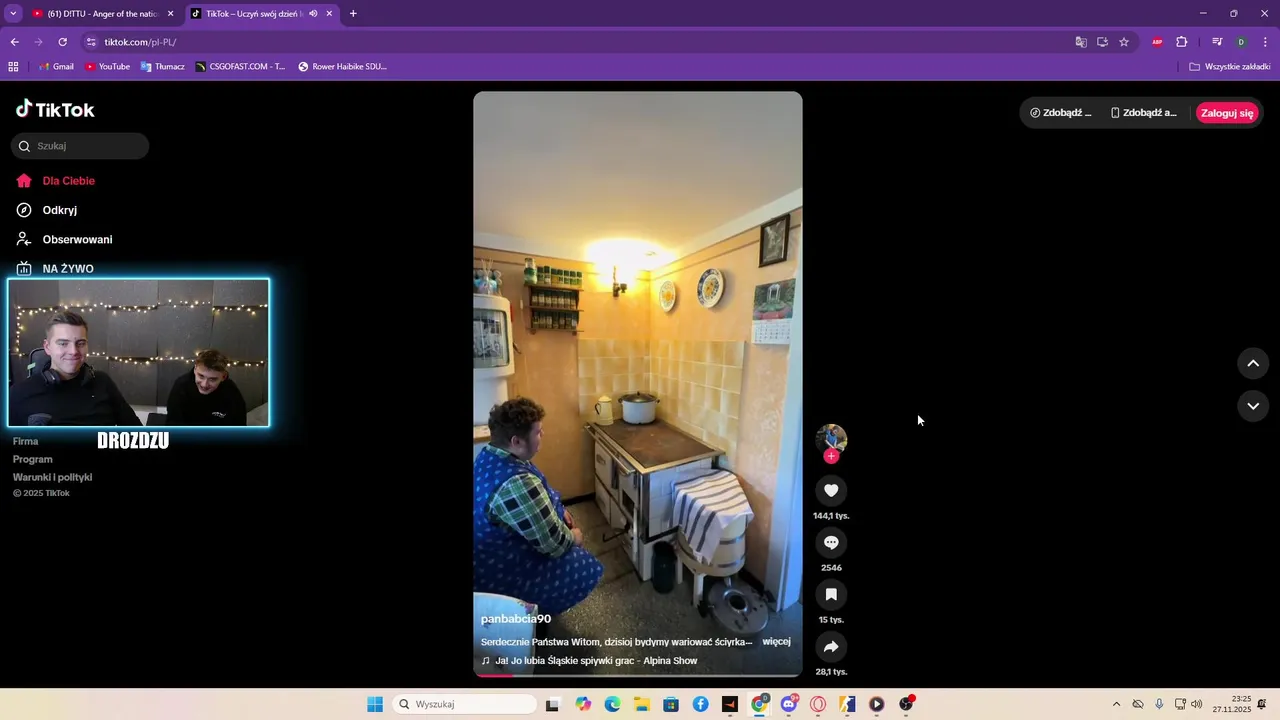Click the Zaloguj się button

(1227, 113)
